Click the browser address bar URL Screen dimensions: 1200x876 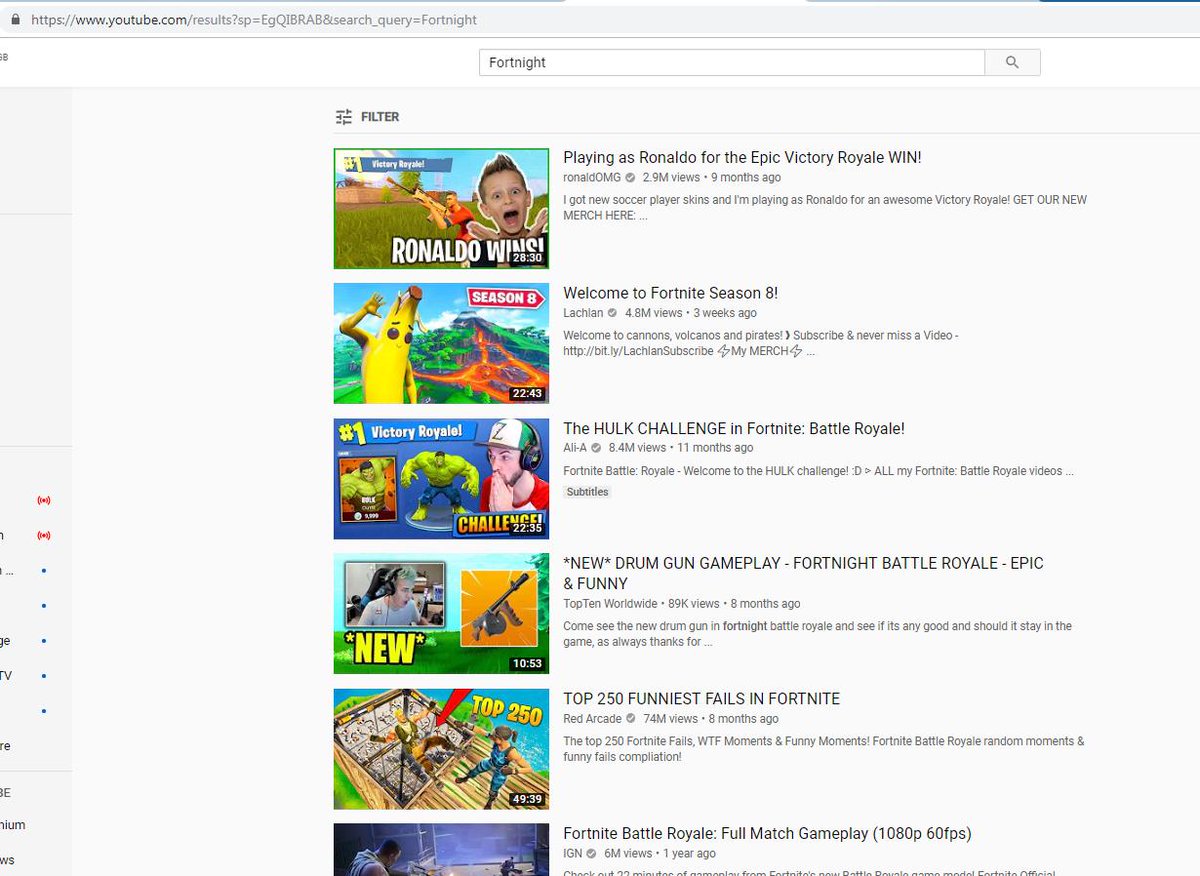coord(254,20)
